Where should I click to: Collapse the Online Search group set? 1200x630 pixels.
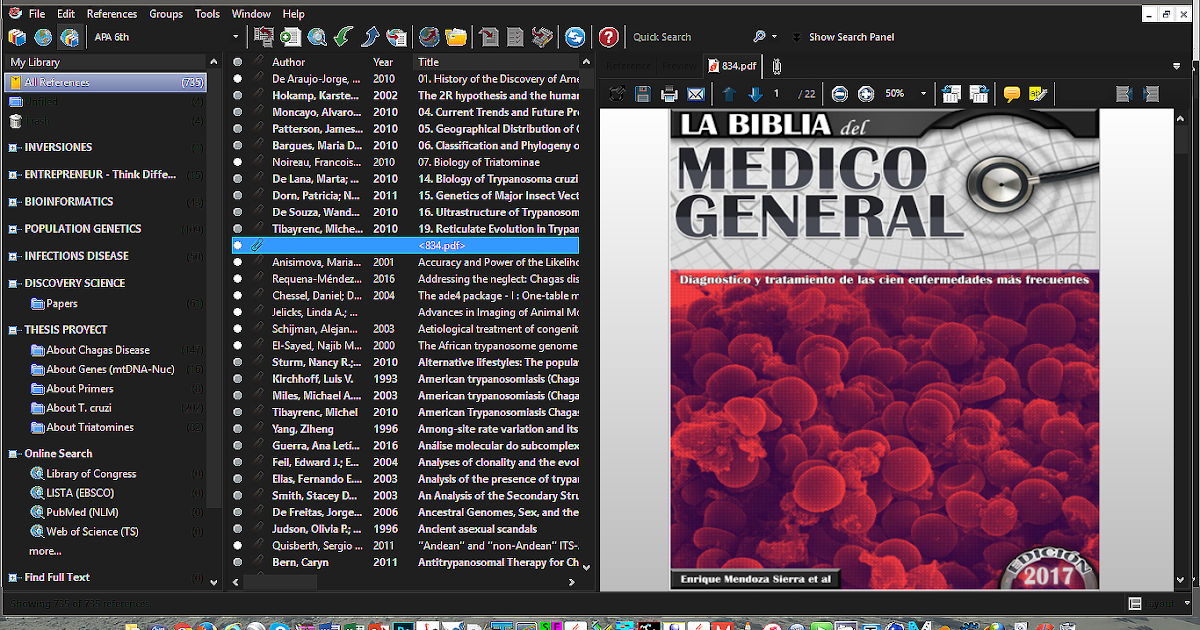[14, 454]
